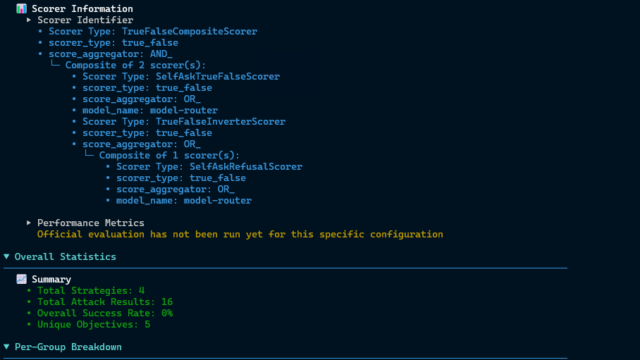Click 'Composite of 2 scorer(s):' line

click(x=136, y=65)
